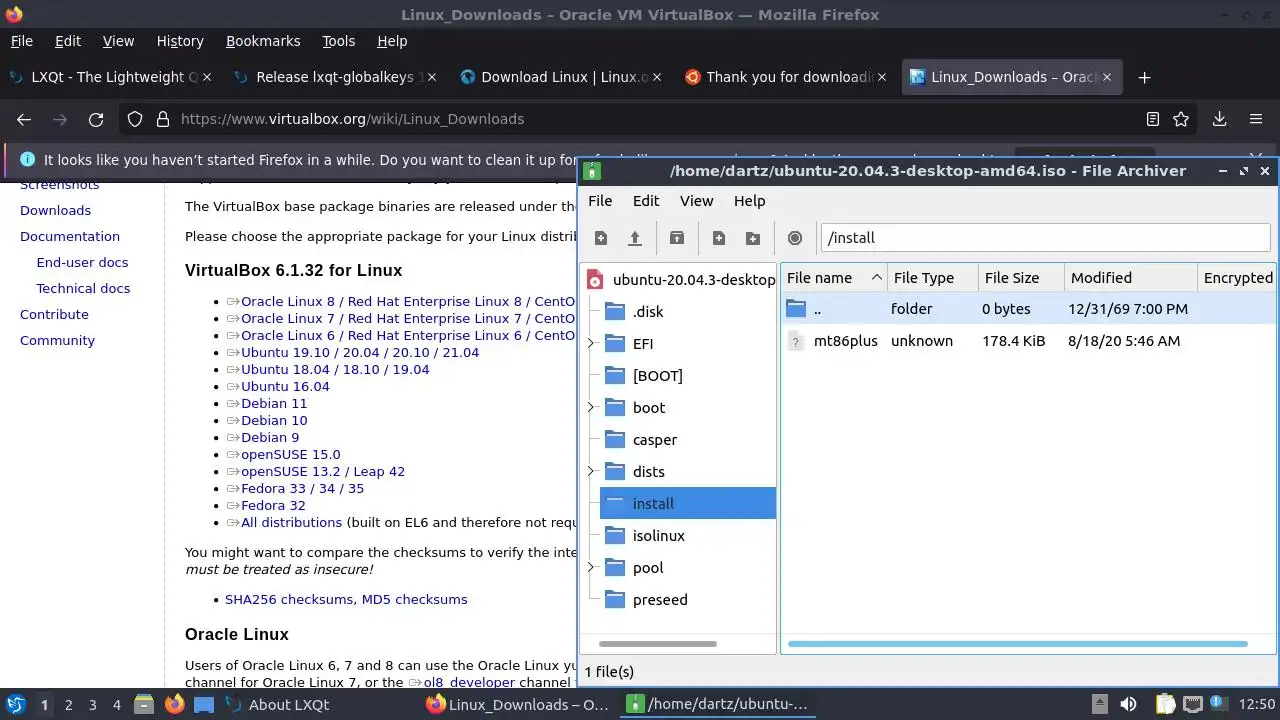Select the casper folder in tree
The width and height of the screenshot is (1280, 720).
pos(655,440)
